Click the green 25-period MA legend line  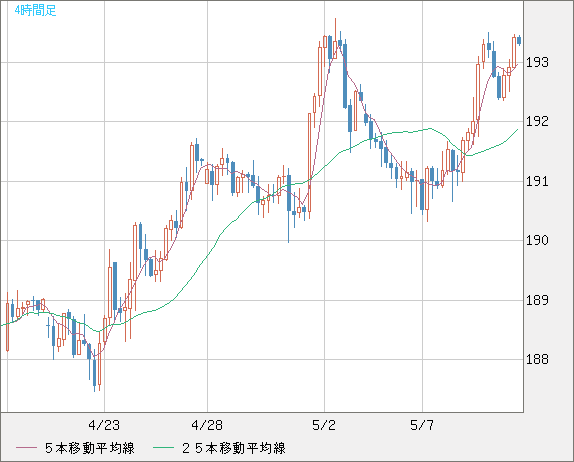163,448
